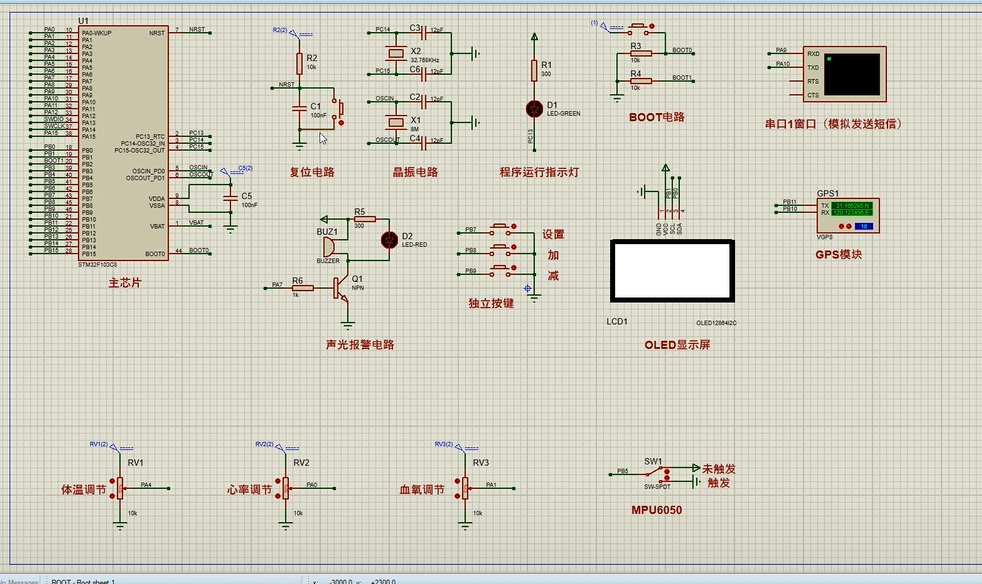The height and width of the screenshot is (584, 982).
Task: Select capacitor C1 in the reset circuit
Action: click(299, 108)
